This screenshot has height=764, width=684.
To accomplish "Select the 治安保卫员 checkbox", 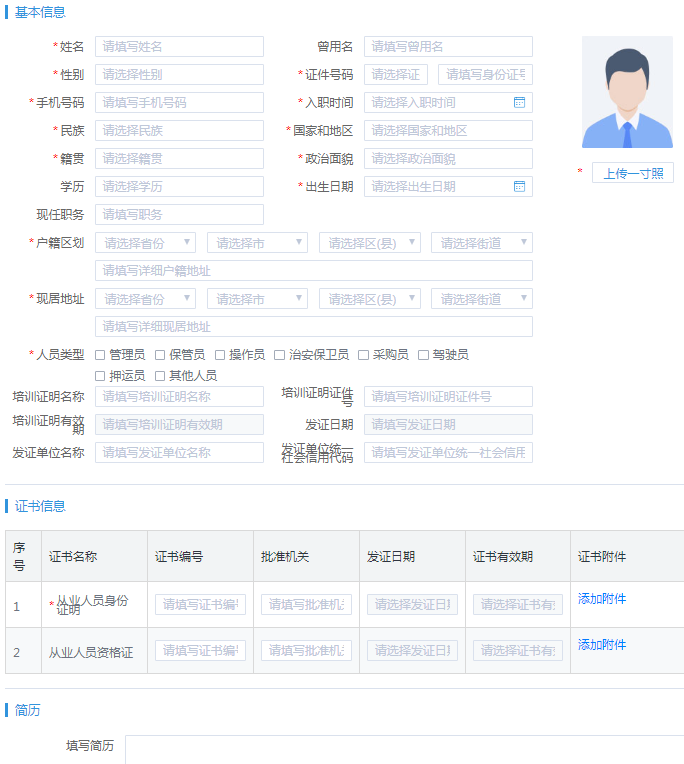I will click(280, 355).
